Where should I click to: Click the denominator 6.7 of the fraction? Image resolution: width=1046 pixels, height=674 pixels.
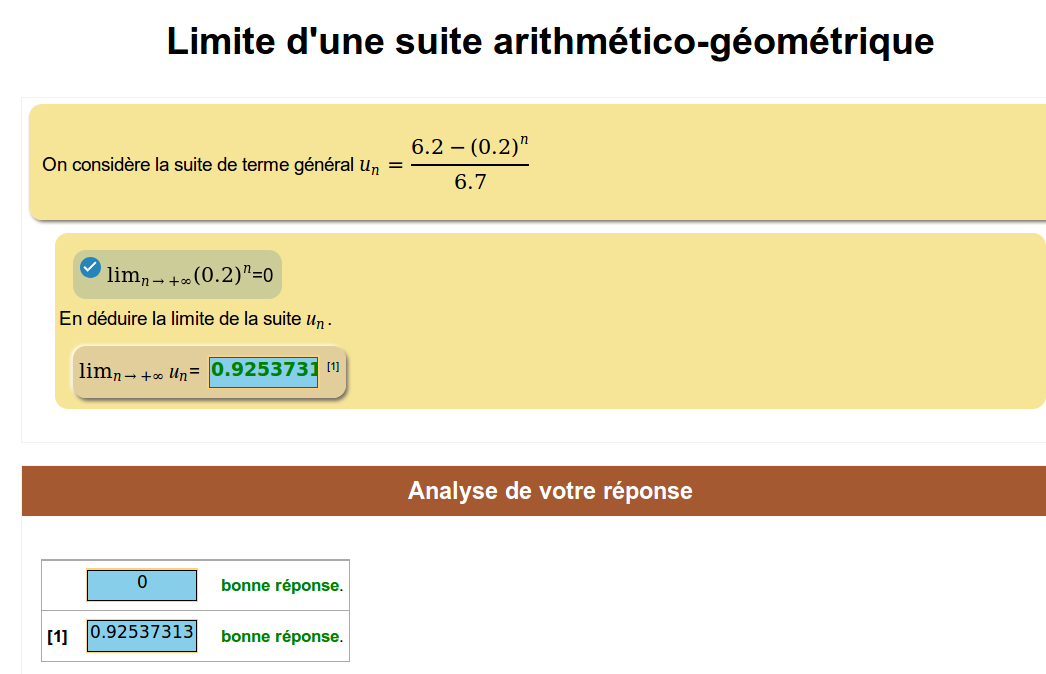click(470, 182)
